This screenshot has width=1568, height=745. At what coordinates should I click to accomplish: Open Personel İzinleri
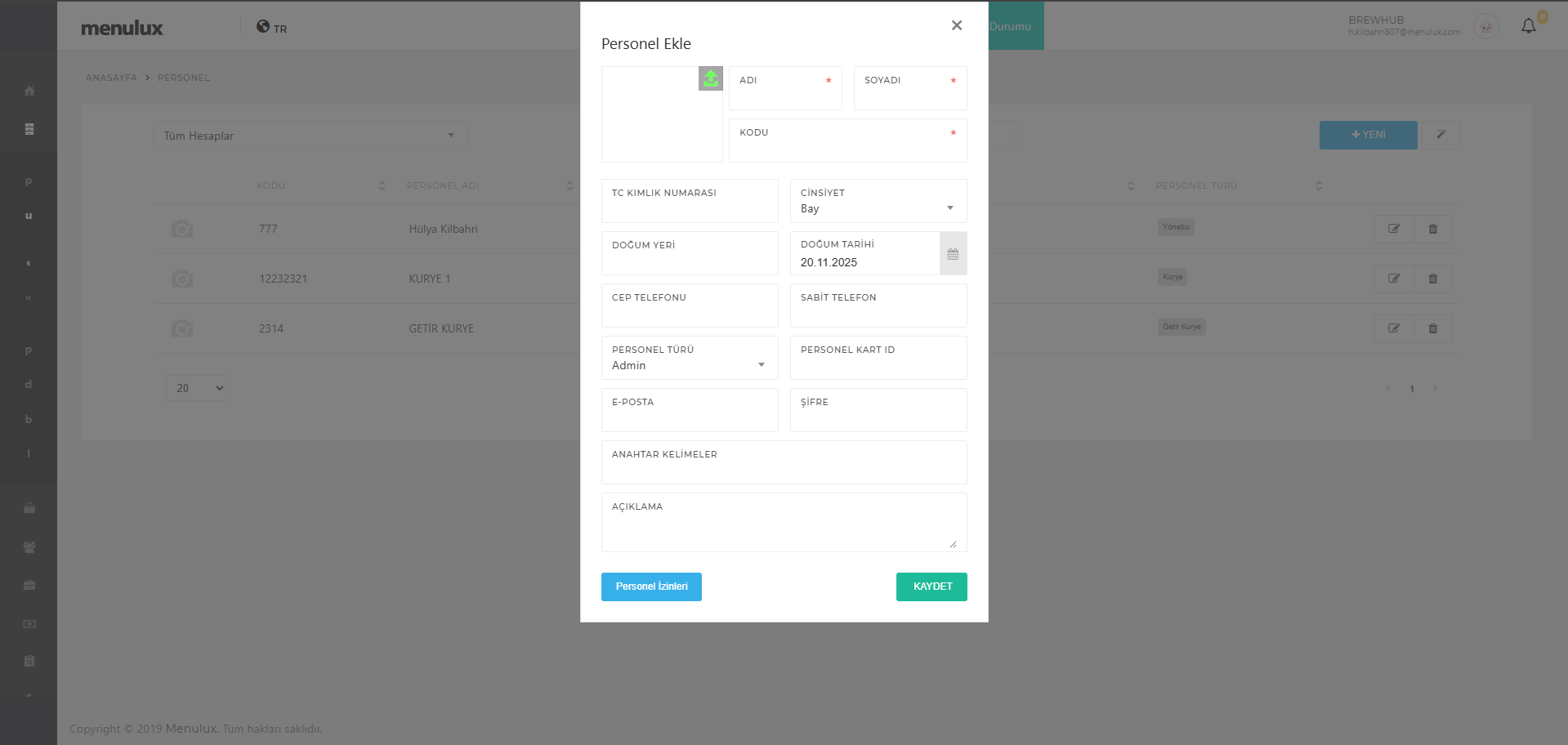coord(651,587)
